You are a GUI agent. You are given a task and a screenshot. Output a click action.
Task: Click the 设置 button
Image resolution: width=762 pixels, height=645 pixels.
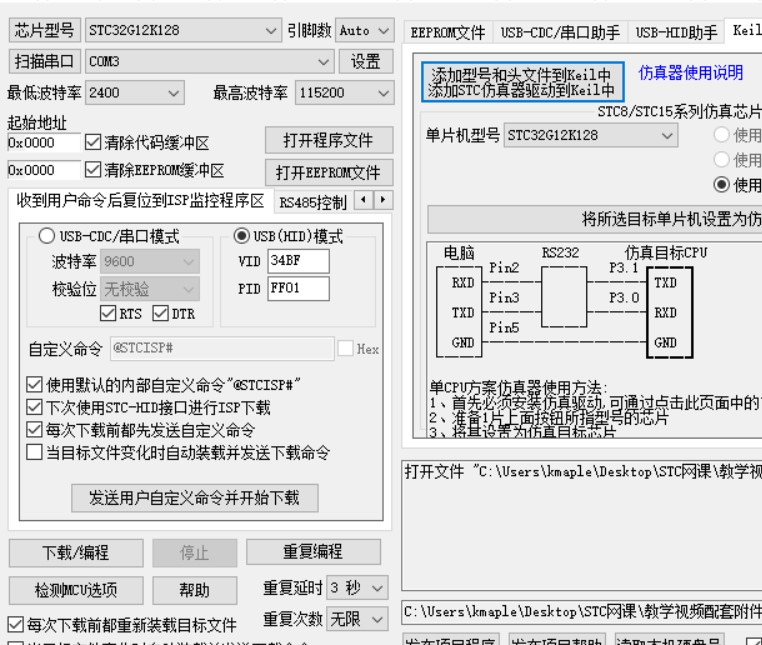point(366,61)
